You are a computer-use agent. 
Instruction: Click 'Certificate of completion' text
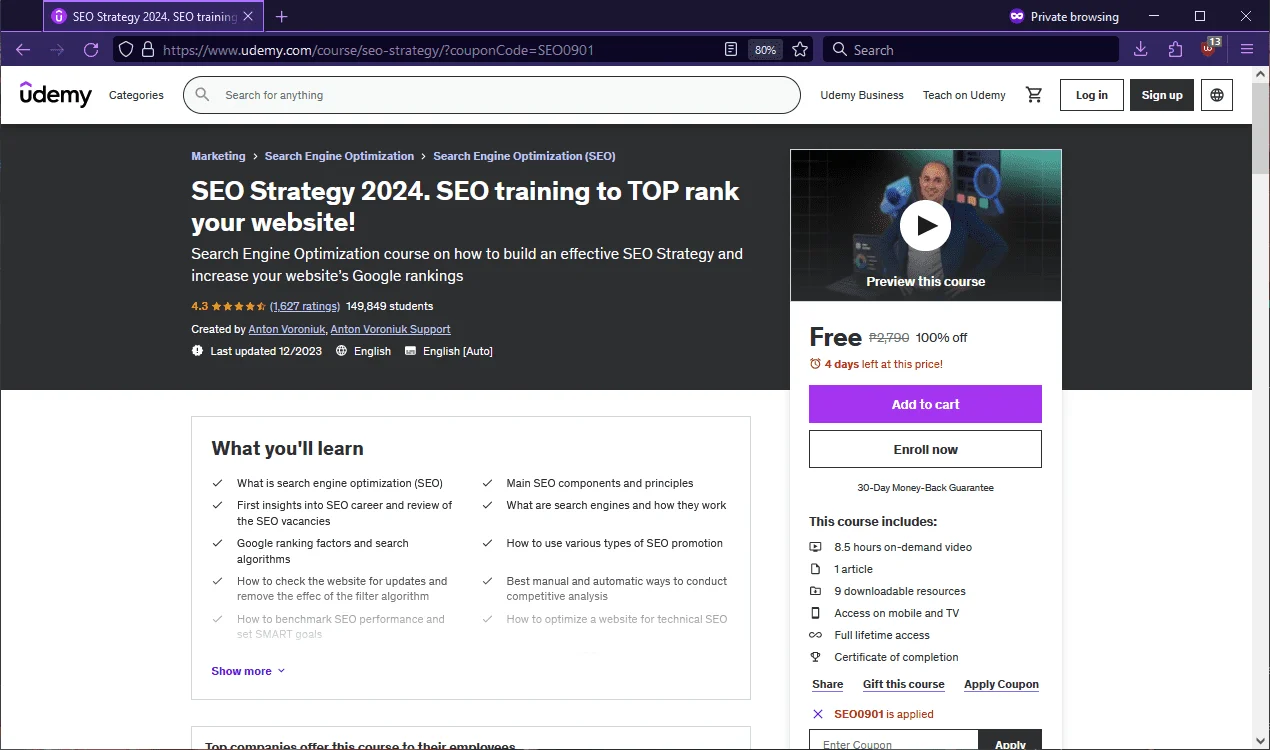(896, 657)
